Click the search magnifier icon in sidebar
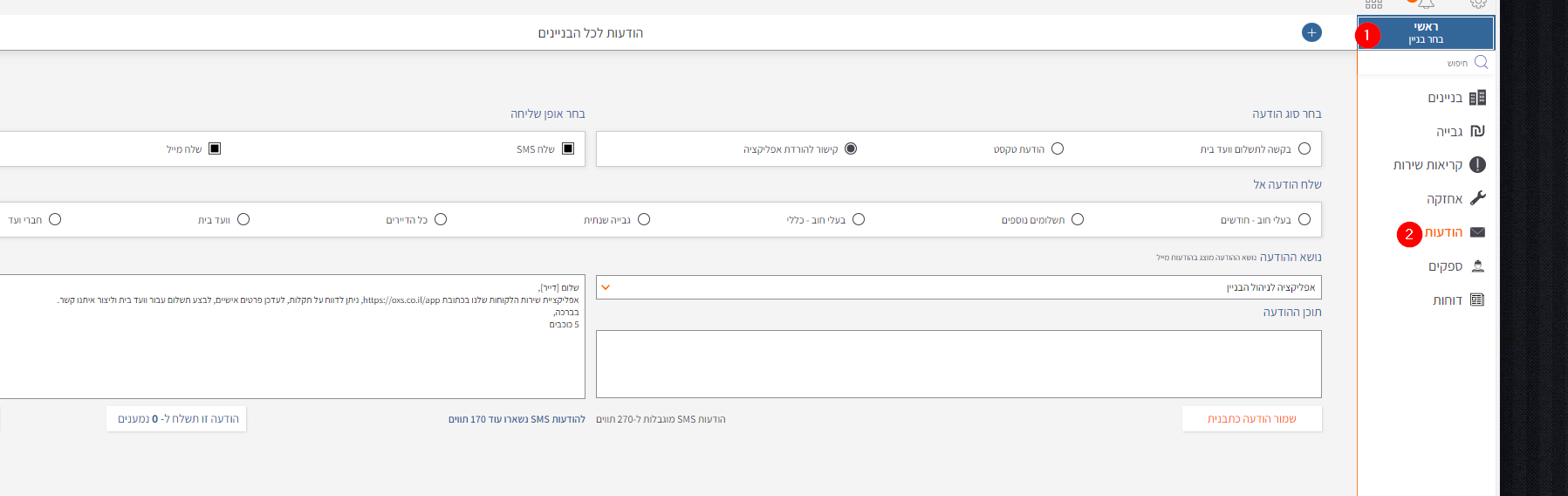The image size is (1568, 496). pyautogui.click(x=1481, y=62)
